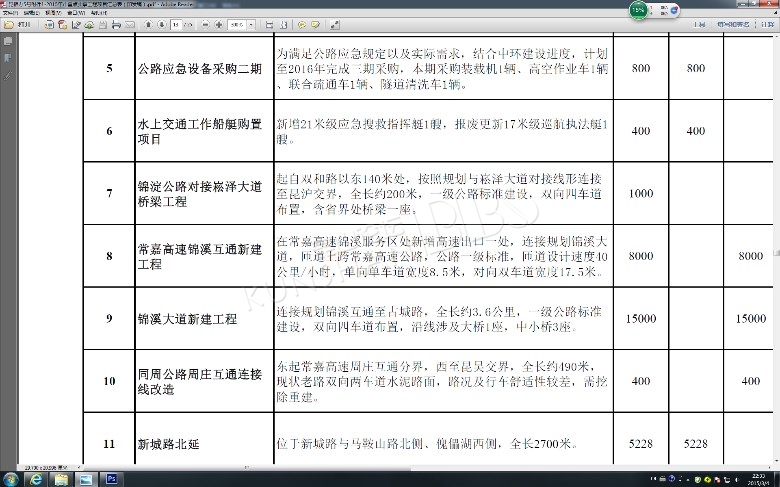The width and height of the screenshot is (780, 487).
Task: Open the Edit menu
Action: tap(31, 12)
